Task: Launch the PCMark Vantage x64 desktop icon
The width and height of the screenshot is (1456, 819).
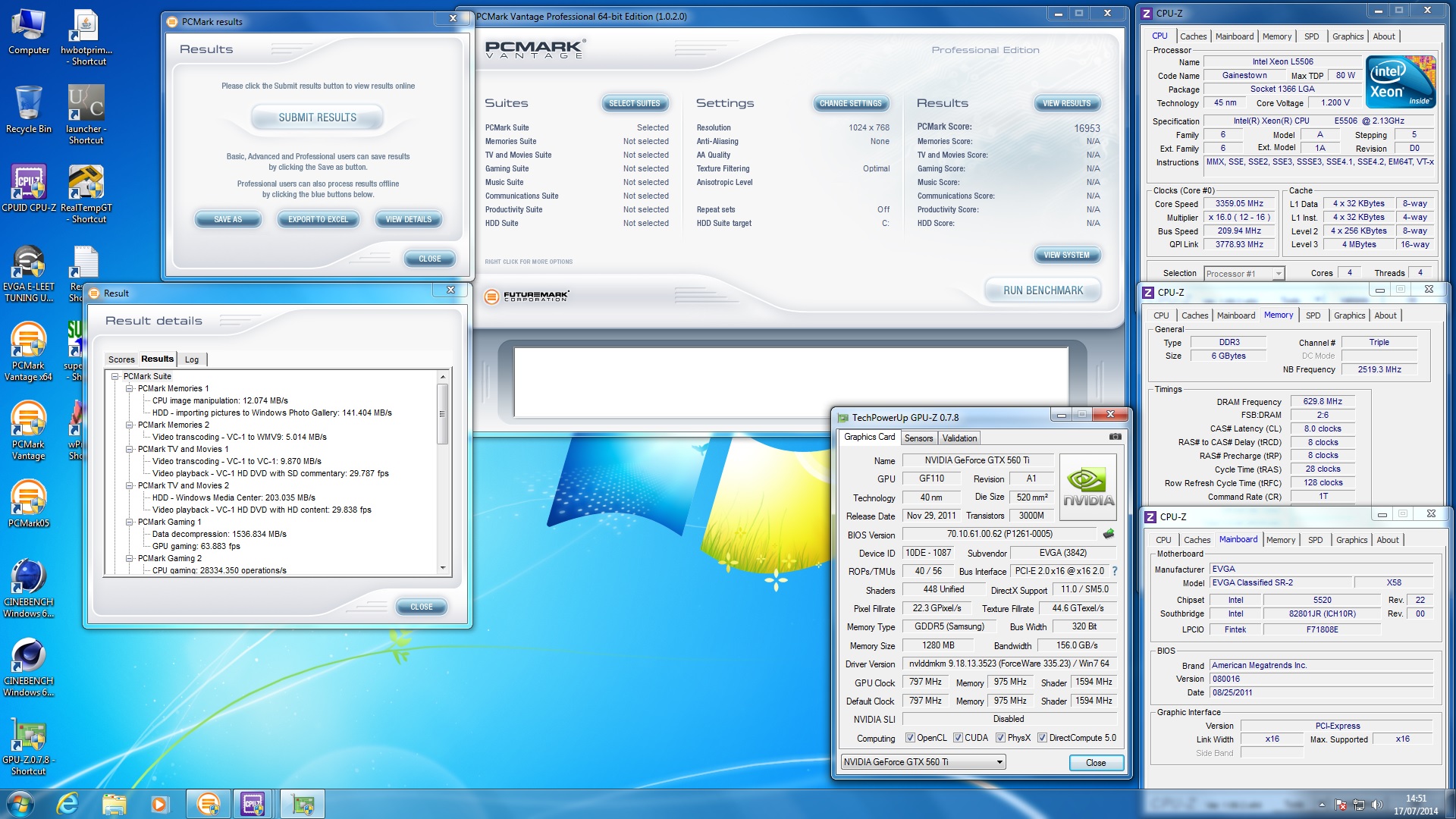Action: (28, 352)
